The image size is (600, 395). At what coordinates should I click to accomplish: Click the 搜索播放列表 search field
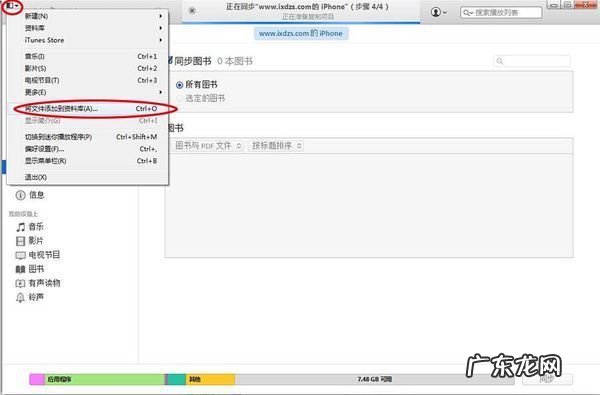tap(501, 13)
